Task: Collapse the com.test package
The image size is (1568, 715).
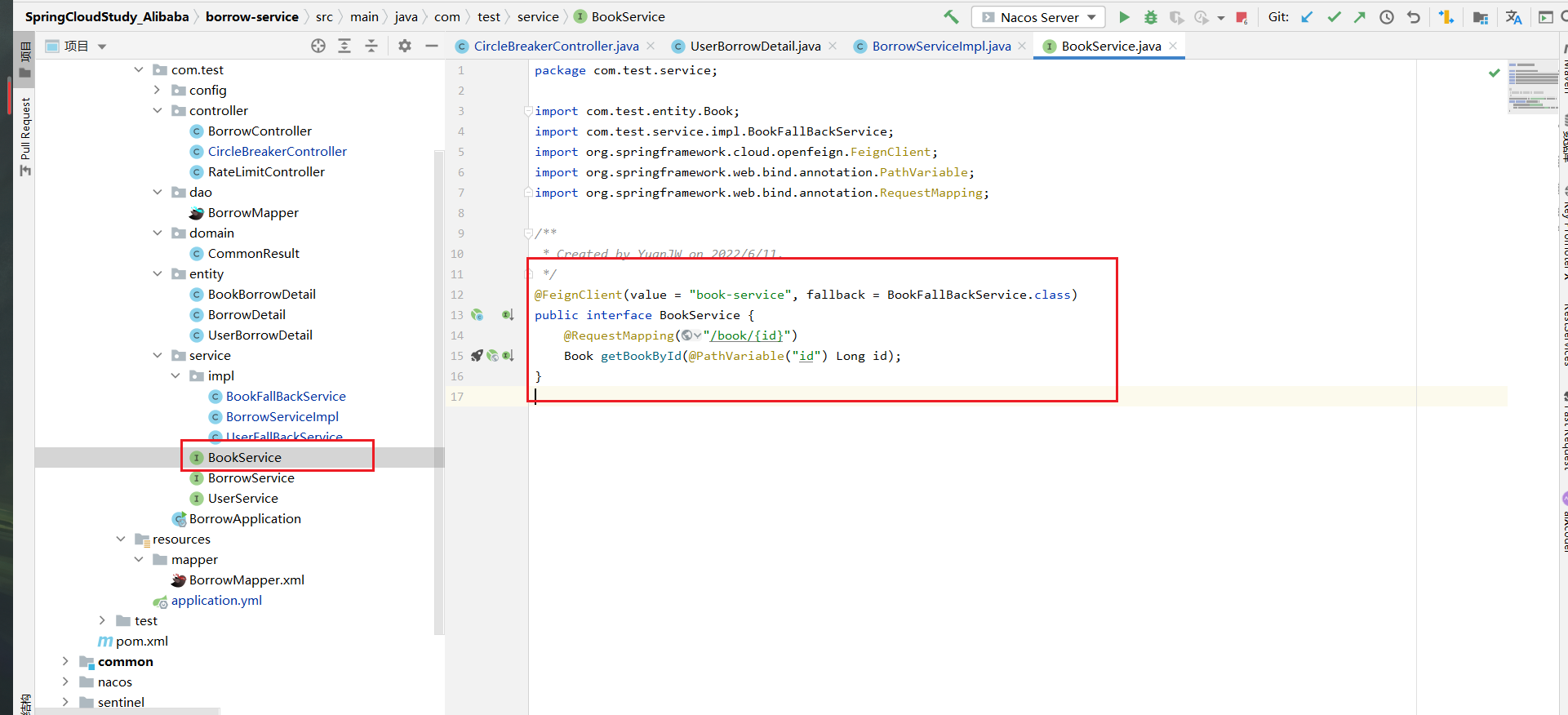Action: tap(139, 70)
